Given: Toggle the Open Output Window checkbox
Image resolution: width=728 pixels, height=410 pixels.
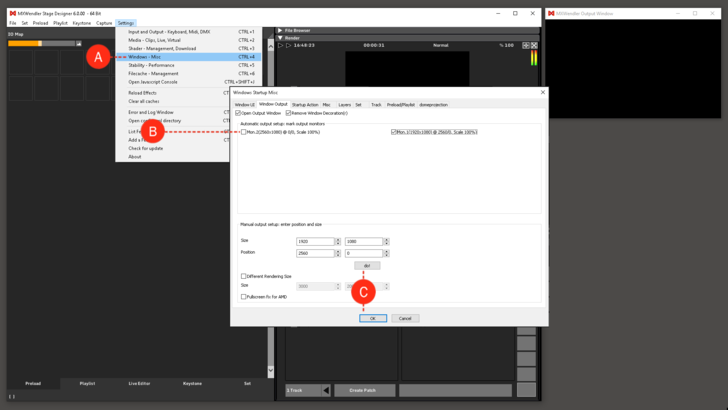Looking at the screenshot, I should [x=238, y=113].
